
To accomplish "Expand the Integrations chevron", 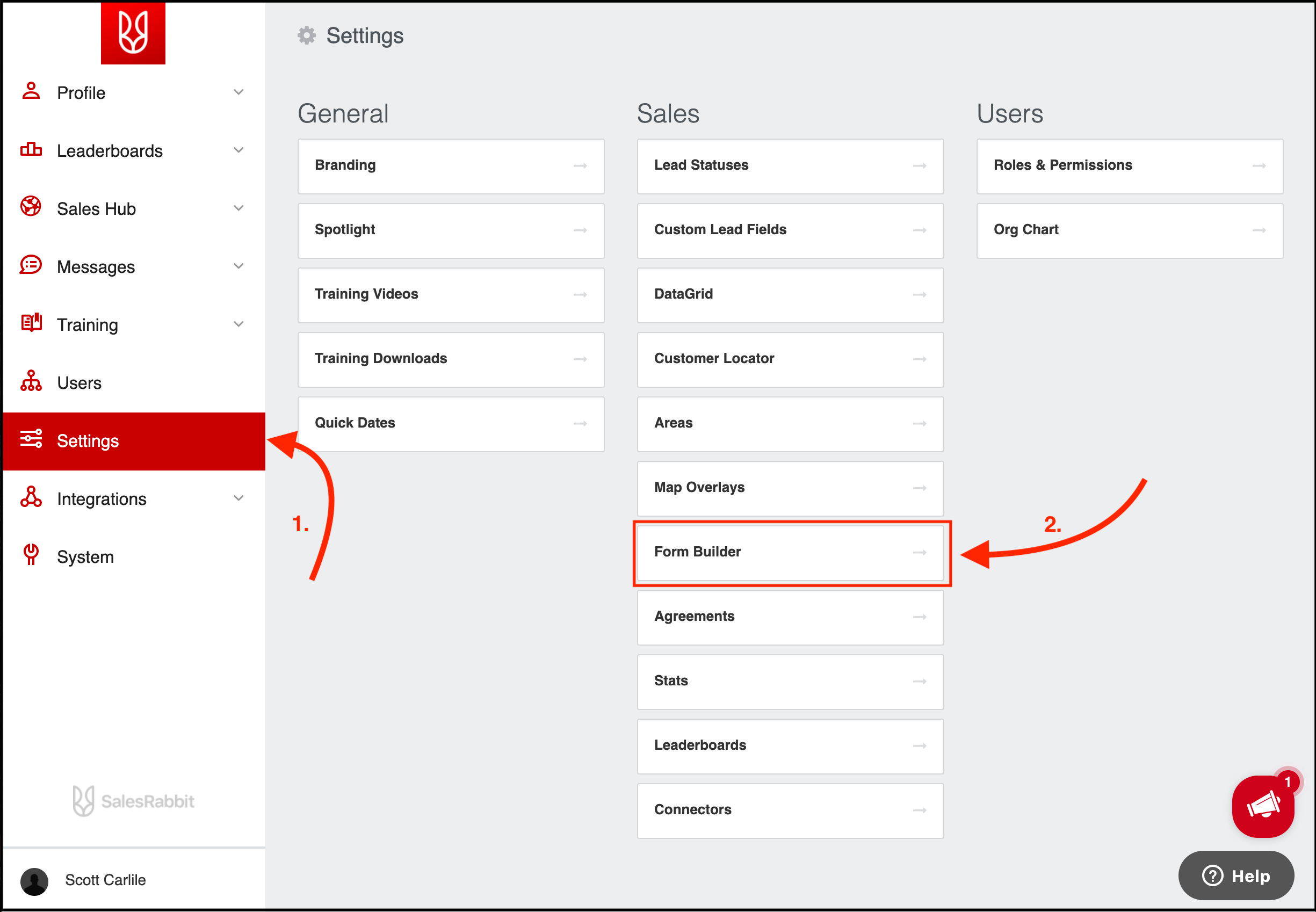I will point(238,498).
